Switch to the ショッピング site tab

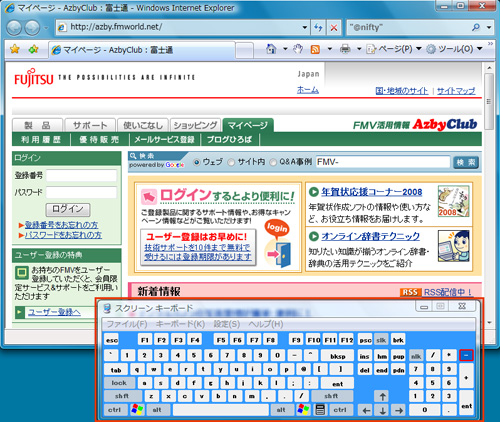pyautogui.click(x=195, y=125)
